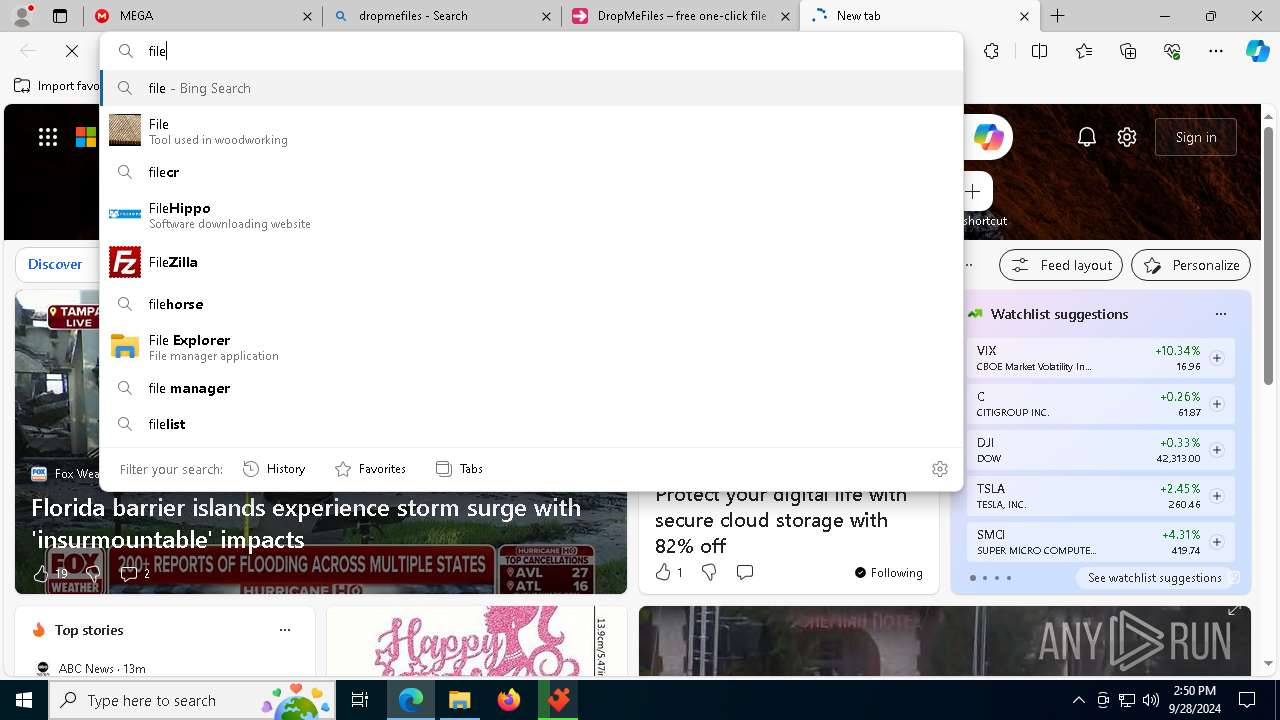This screenshot has width=1280, height=720.
Task: Stop page loading with the X button
Action: coord(72,51)
